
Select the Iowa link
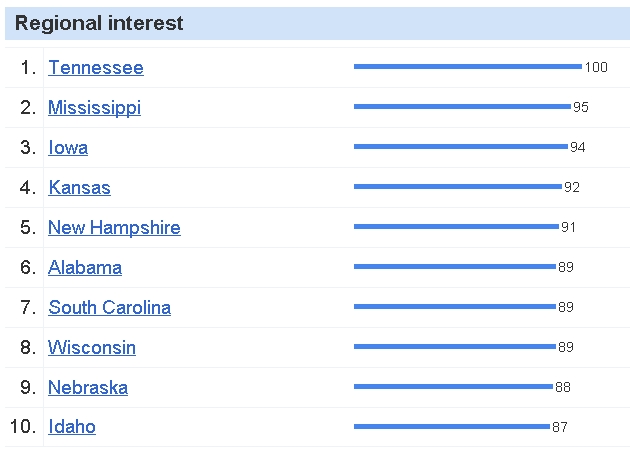click(68, 148)
